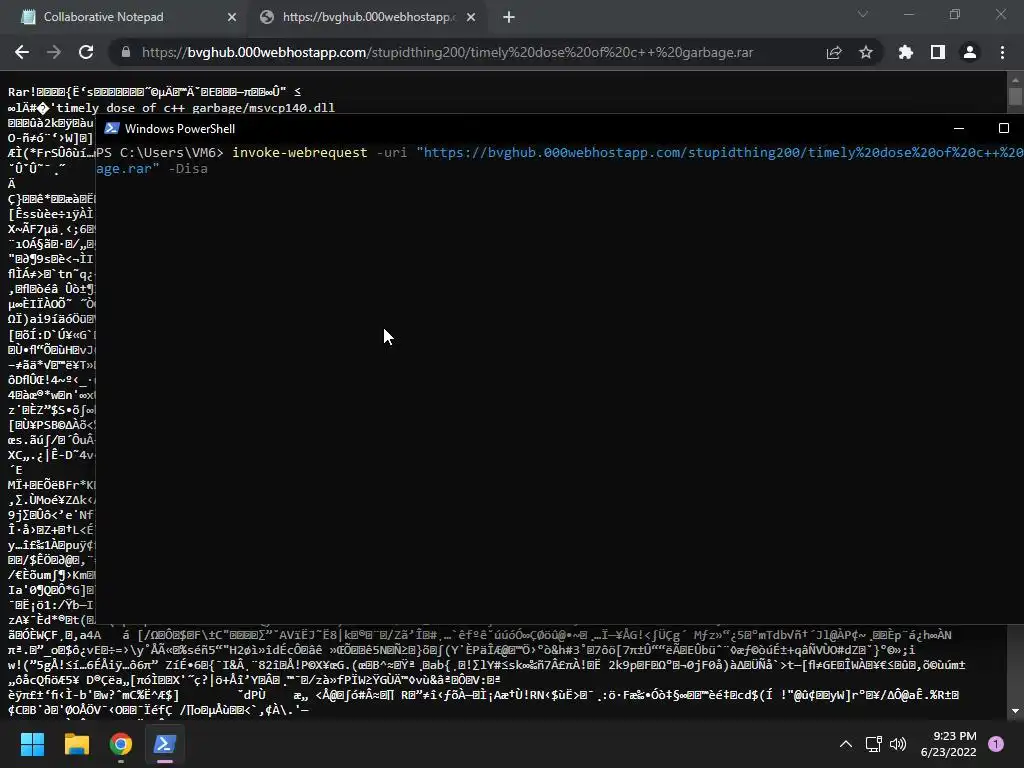The width and height of the screenshot is (1024, 768).
Task: Click the invoke-webrequest command text
Action: tap(300, 153)
